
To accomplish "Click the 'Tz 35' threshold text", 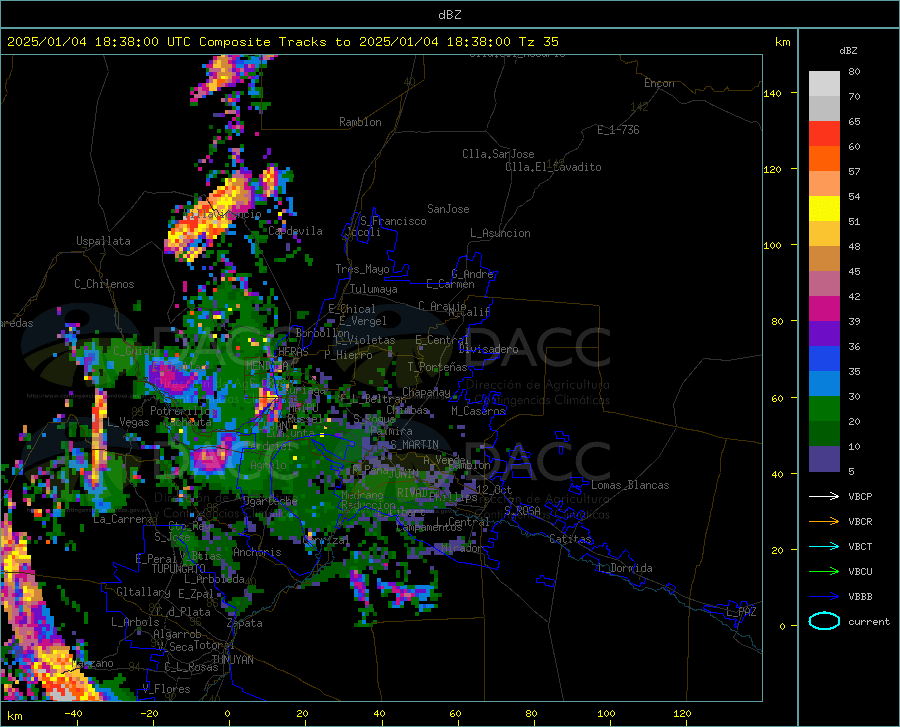I will point(538,42).
